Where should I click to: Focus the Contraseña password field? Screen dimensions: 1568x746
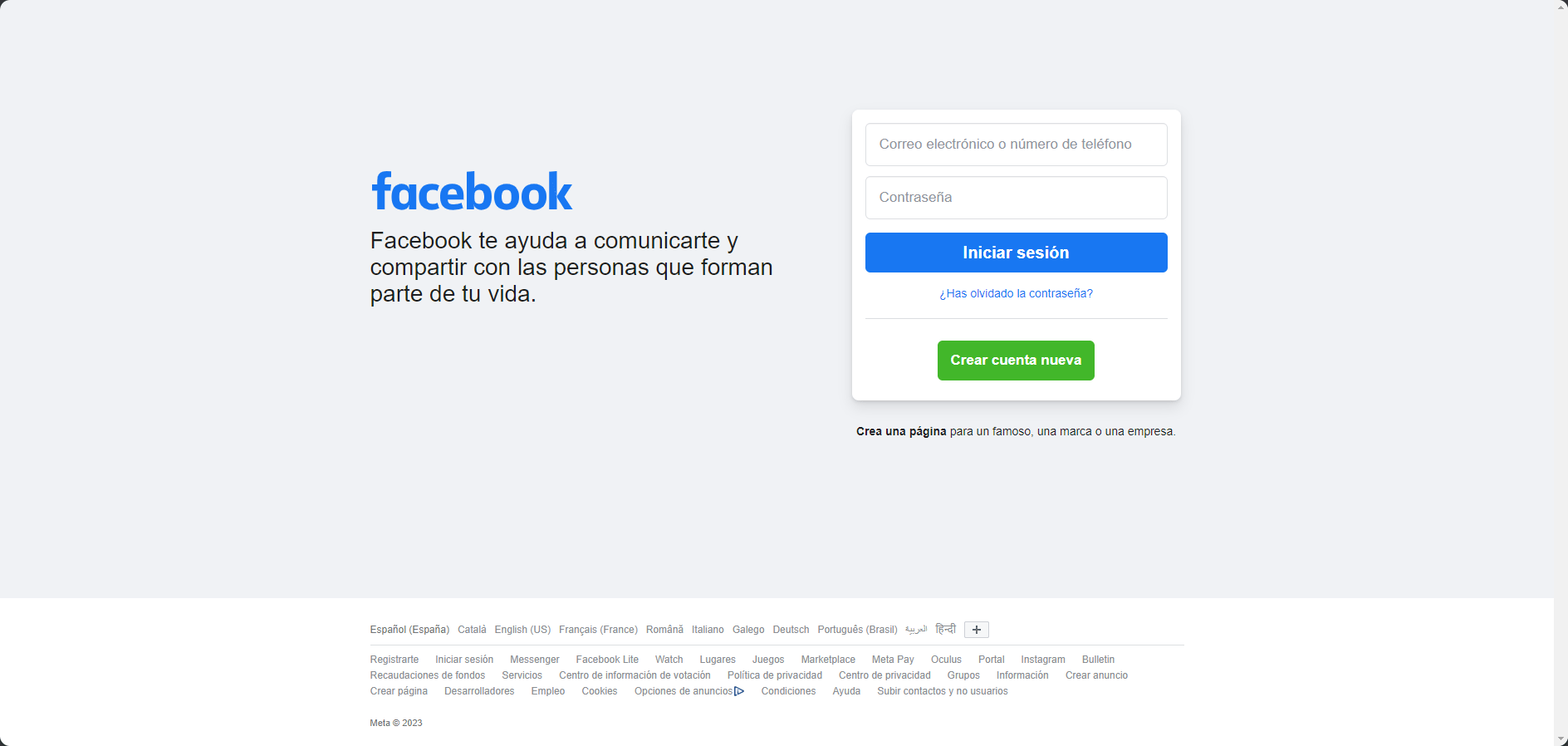[x=1016, y=198]
